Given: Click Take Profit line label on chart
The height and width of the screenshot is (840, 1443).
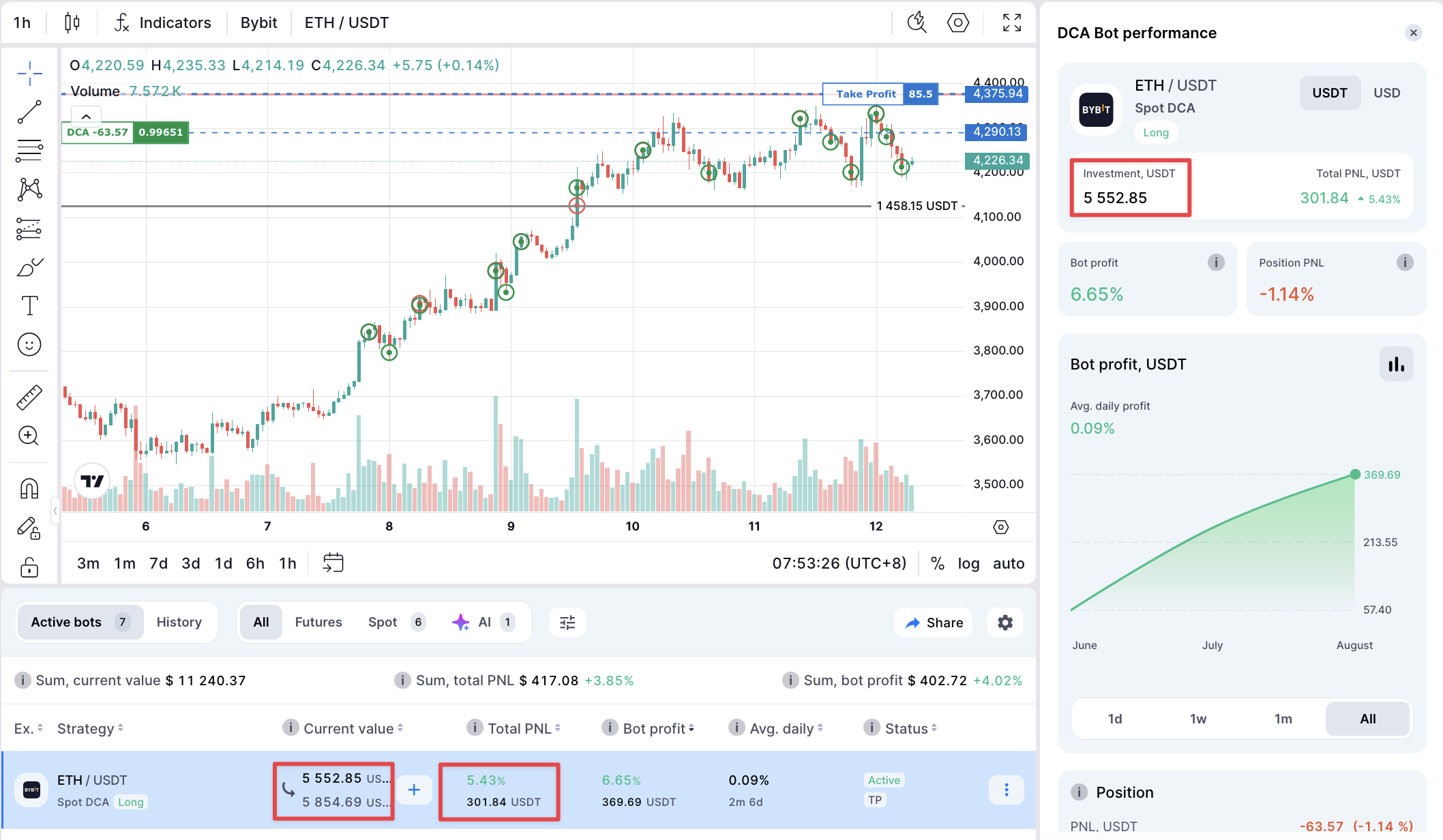Looking at the screenshot, I should point(865,94).
